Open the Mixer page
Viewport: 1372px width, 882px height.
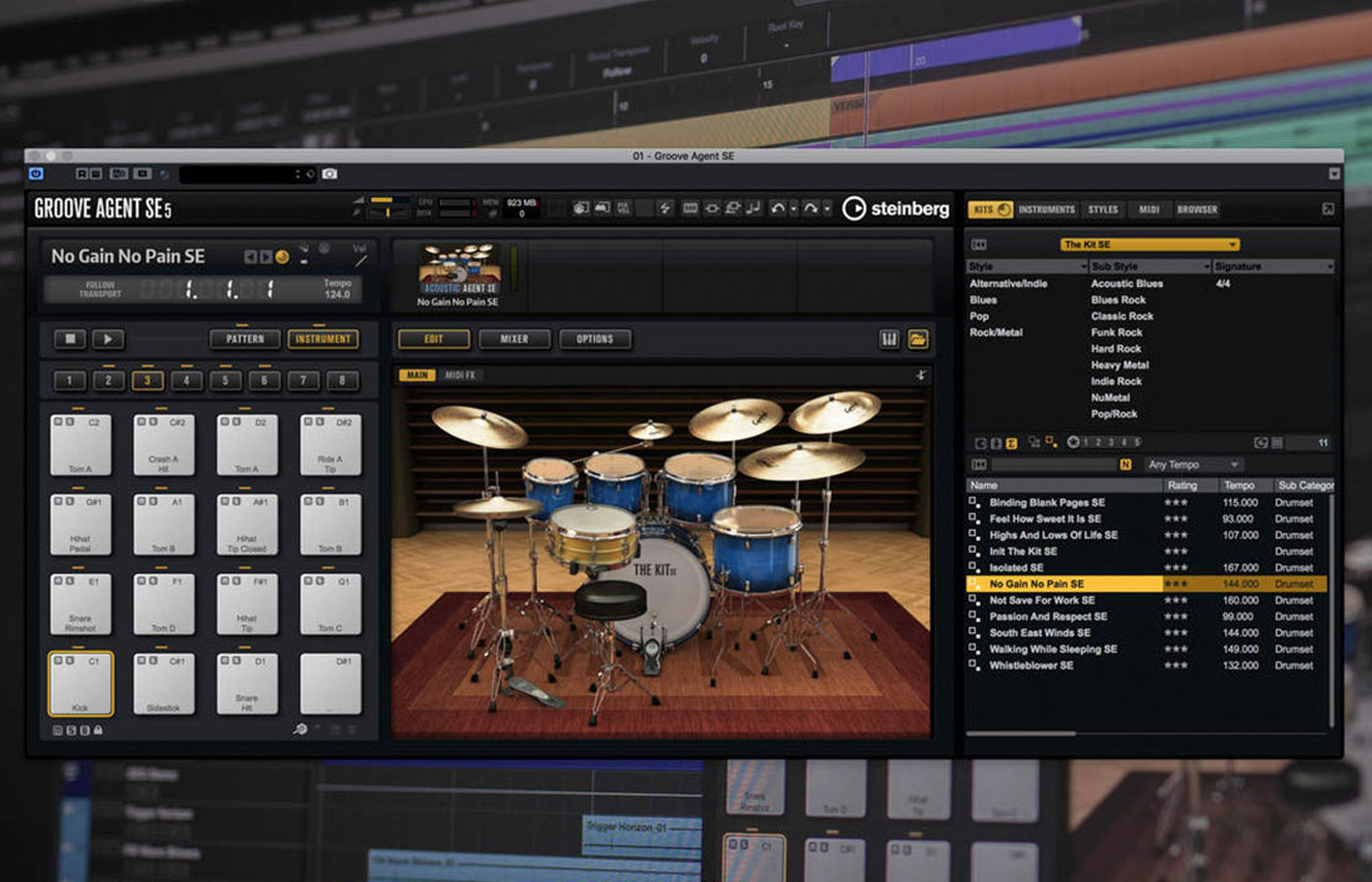point(514,339)
